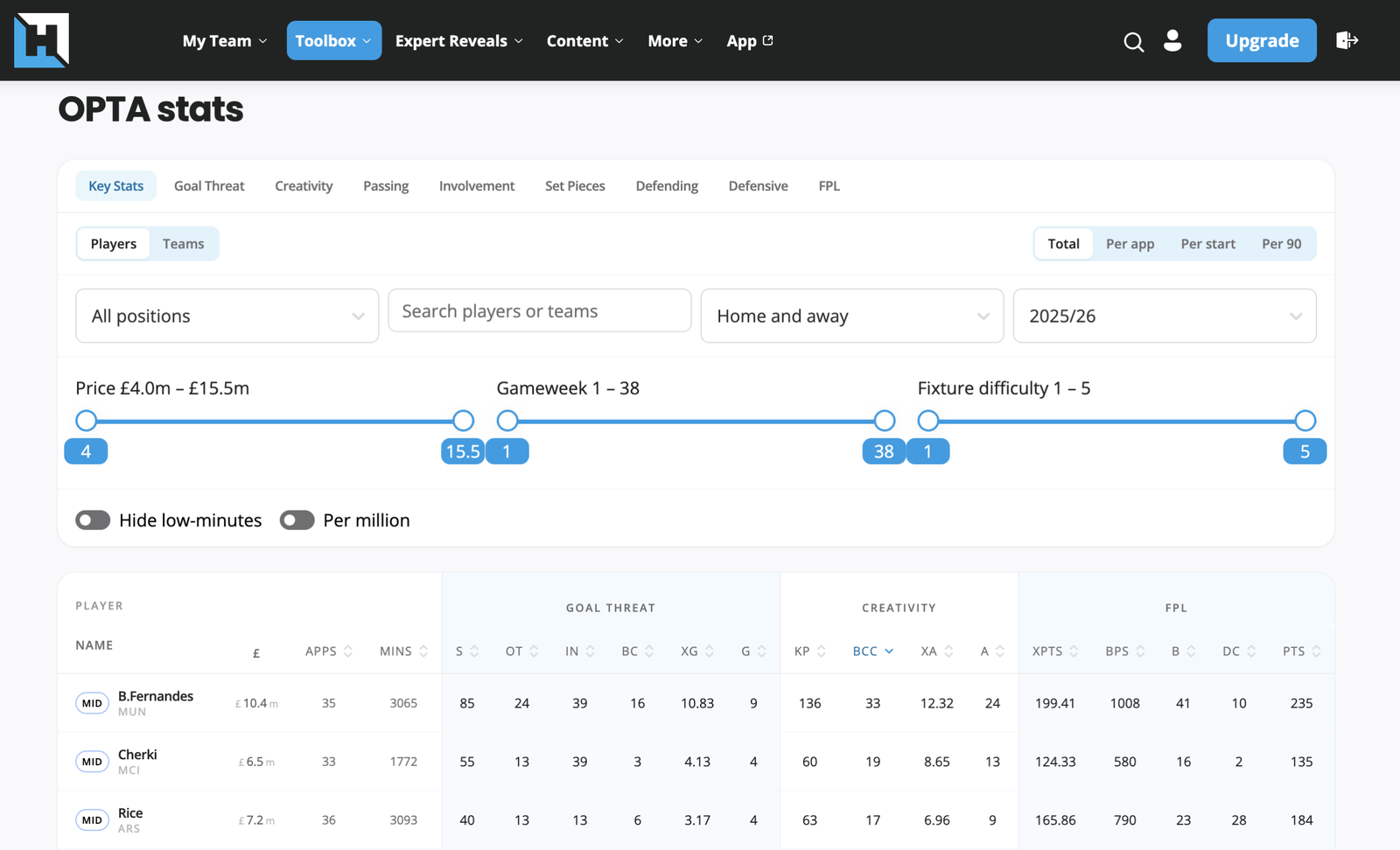Expand the My Team menu
This screenshot has width=1400, height=850.
[225, 41]
